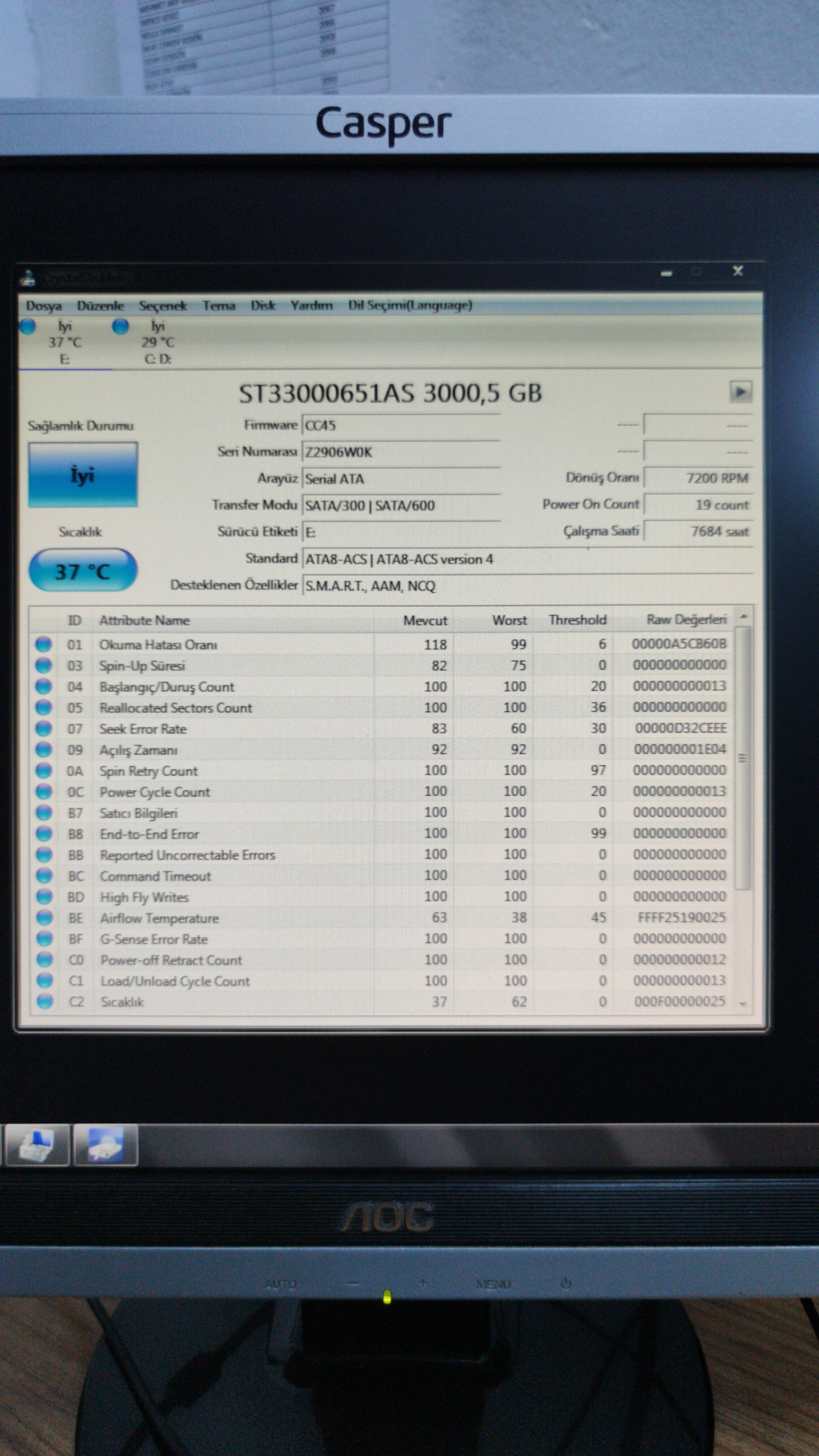819x1456 pixels.
Task: Open the Disk menu
Action: [x=263, y=306]
